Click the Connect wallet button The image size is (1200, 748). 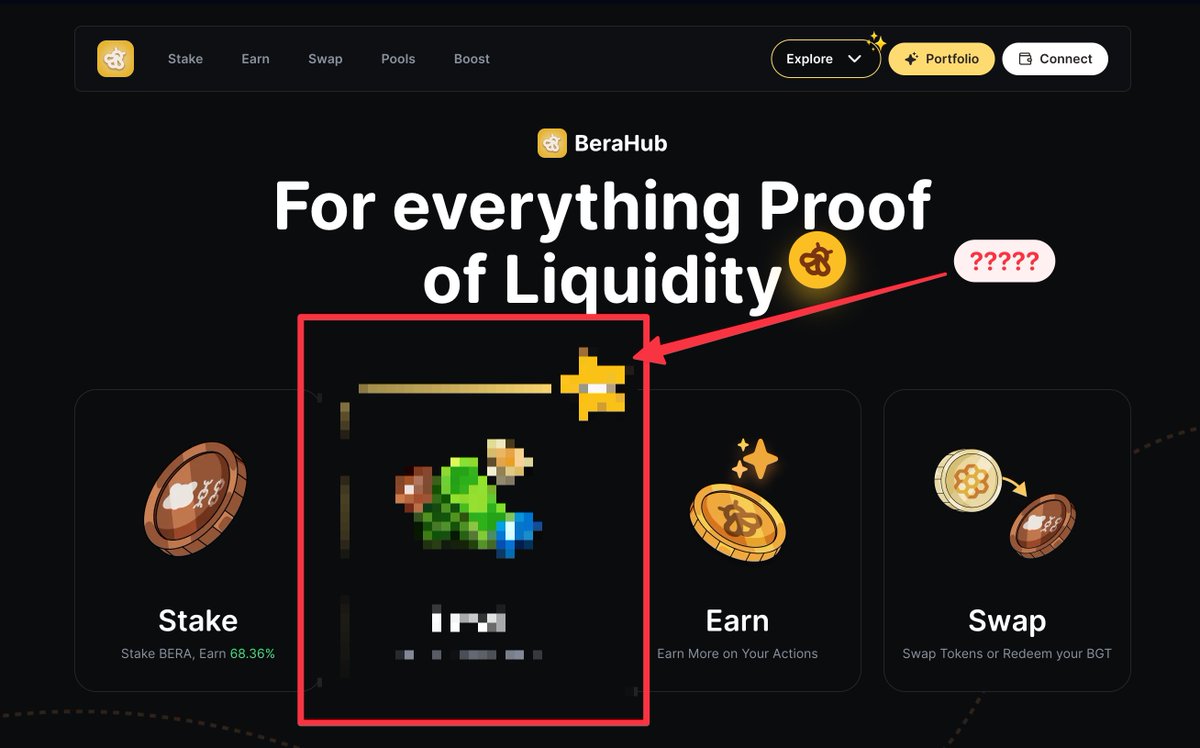pyautogui.click(x=1055, y=59)
